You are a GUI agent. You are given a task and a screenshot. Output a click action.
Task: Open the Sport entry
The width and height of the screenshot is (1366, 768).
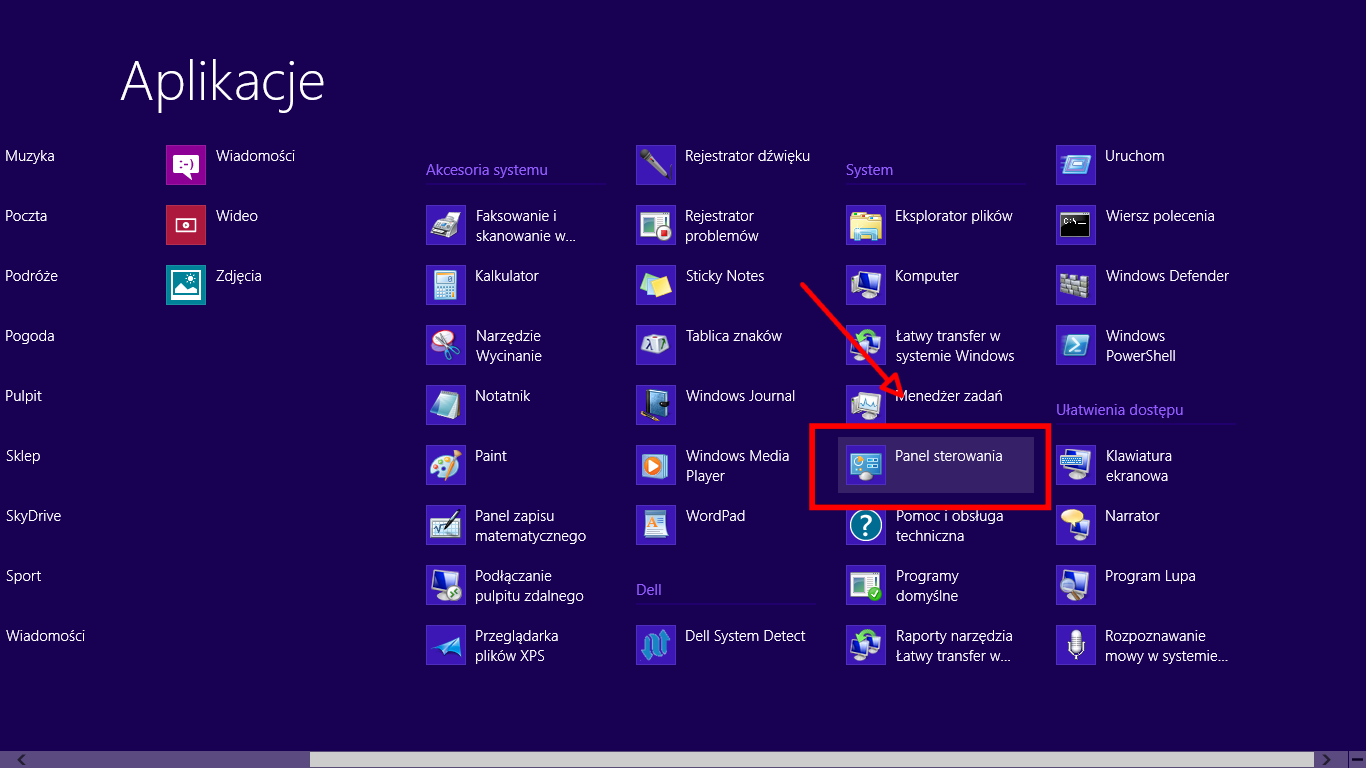(24, 576)
